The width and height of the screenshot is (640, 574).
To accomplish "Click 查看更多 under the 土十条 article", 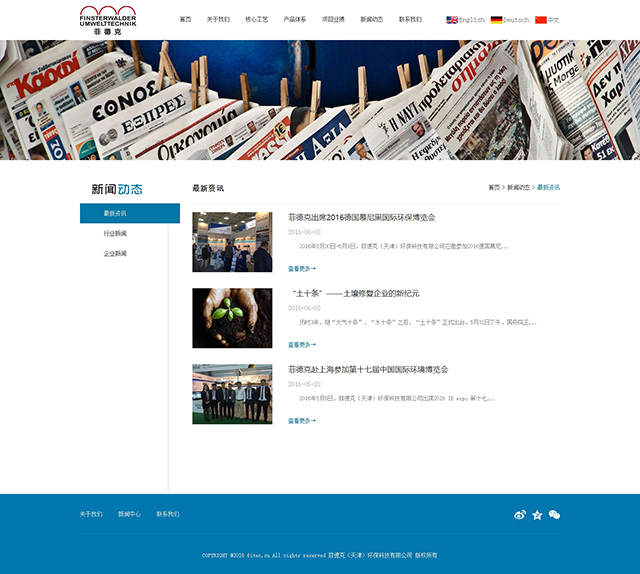I will coord(301,345).
